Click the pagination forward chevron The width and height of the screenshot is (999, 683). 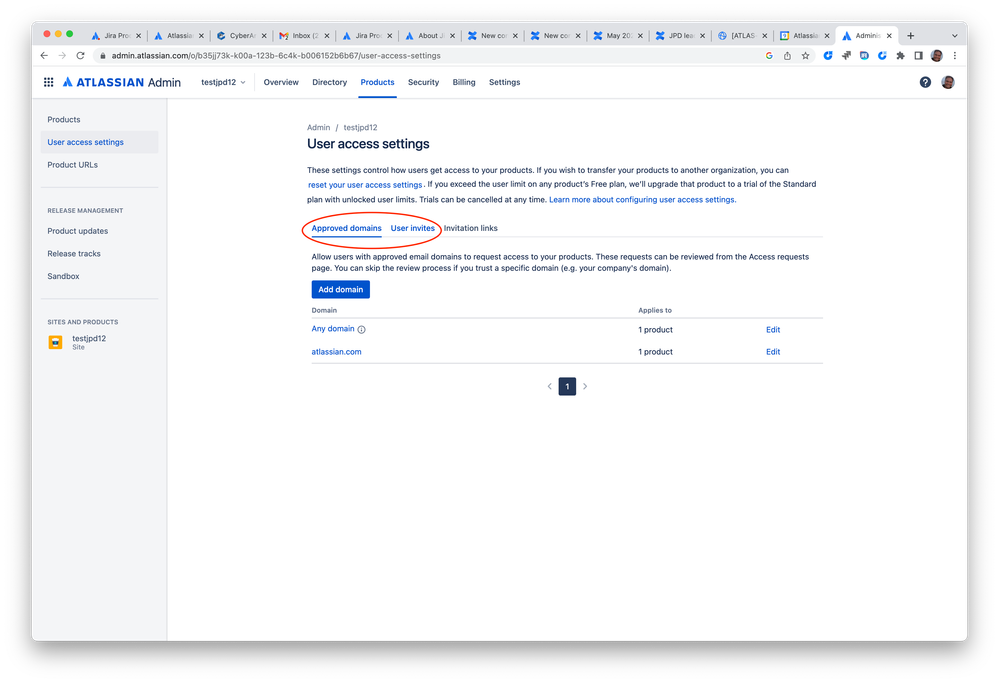coord(585,386)
